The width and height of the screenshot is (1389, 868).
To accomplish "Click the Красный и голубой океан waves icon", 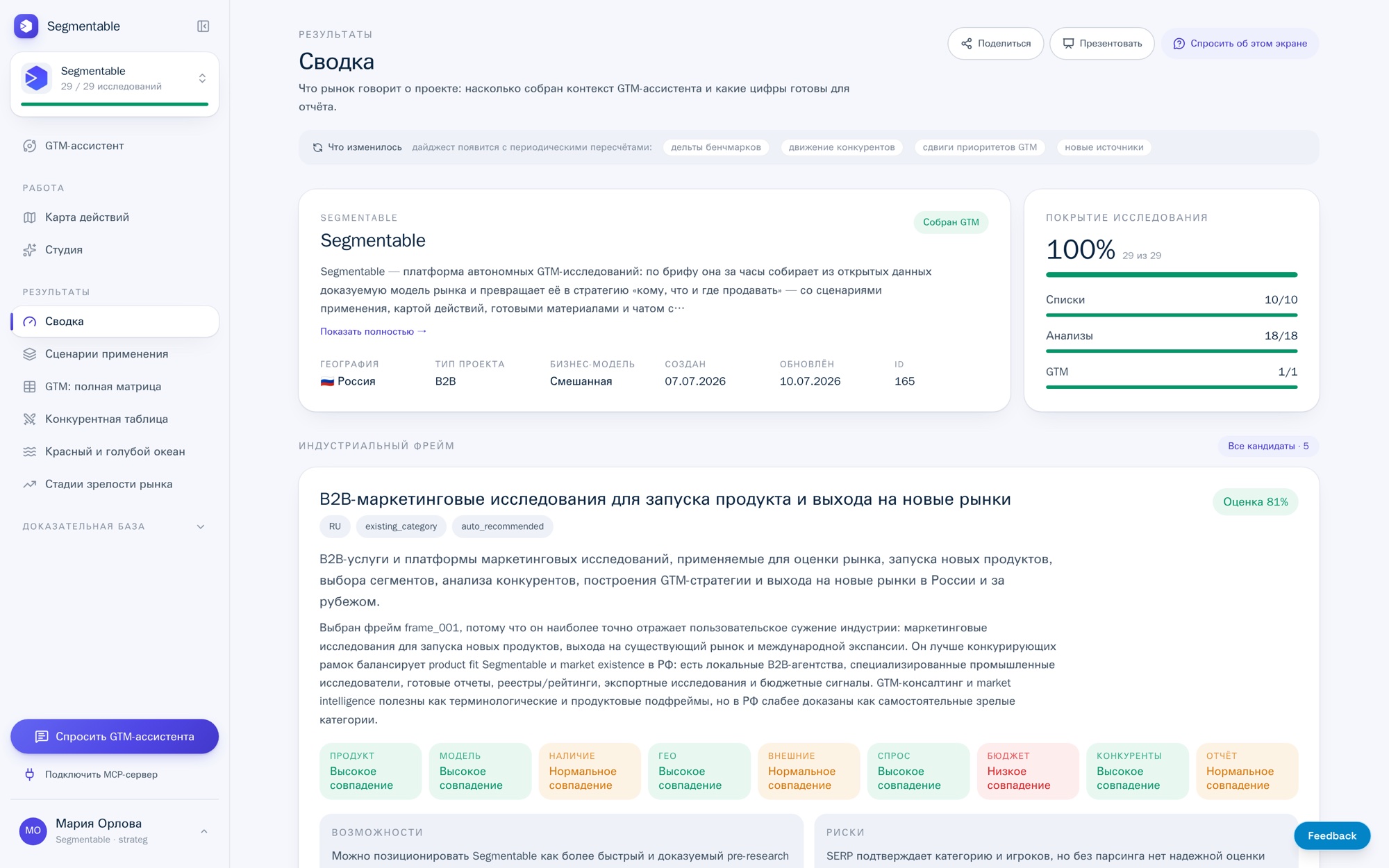I will (29, 452).
